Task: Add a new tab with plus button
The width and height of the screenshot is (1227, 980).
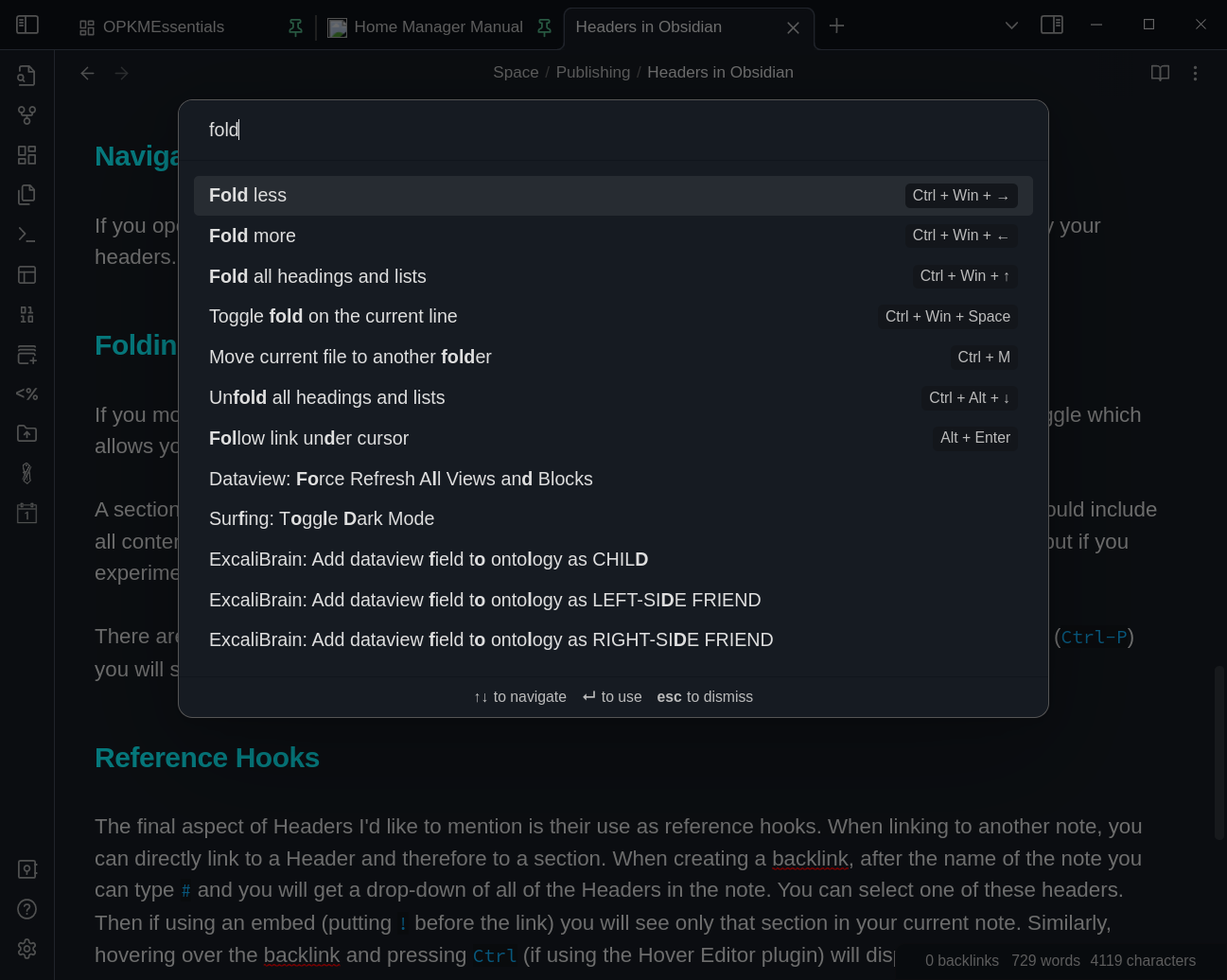Action: click(836, 26)
